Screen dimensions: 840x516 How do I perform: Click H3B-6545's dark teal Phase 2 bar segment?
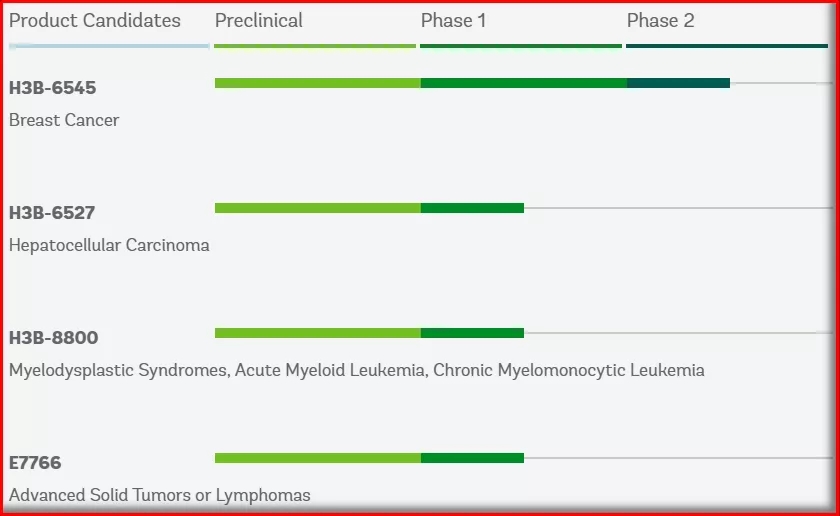click(678, 83)
